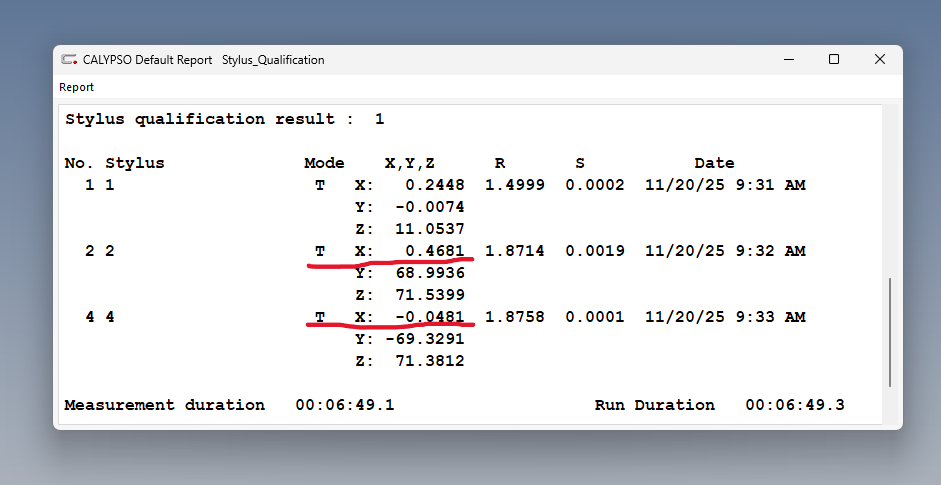Image resolution: width=941 pixels, height=485 pixels.
Task: Click the Y value 68.9936
Action: [430, 273]
